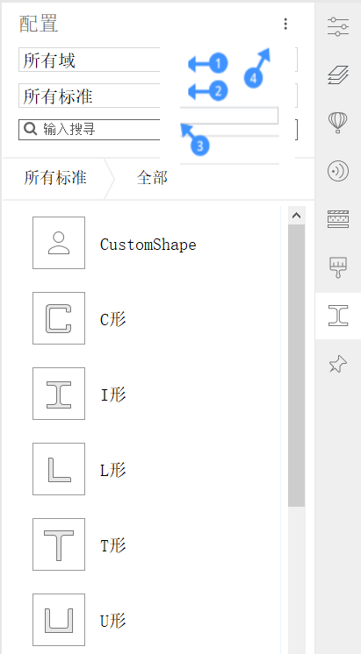Image resolution: width=362 pixels, height=663 pixels.
Task: Expand the 所有标准 dropdown list
Action: (x=158, y=96)
